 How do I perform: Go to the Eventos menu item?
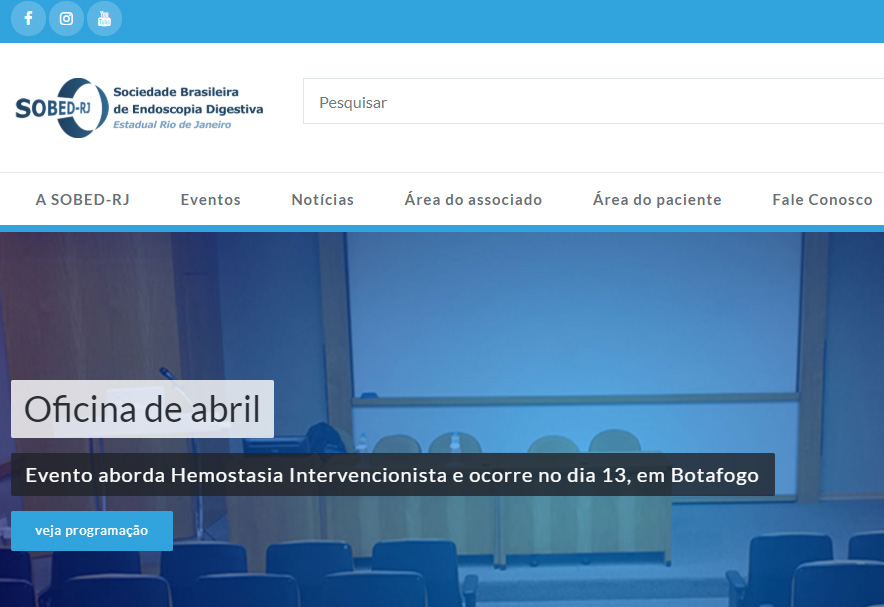(x=210, y=200)
